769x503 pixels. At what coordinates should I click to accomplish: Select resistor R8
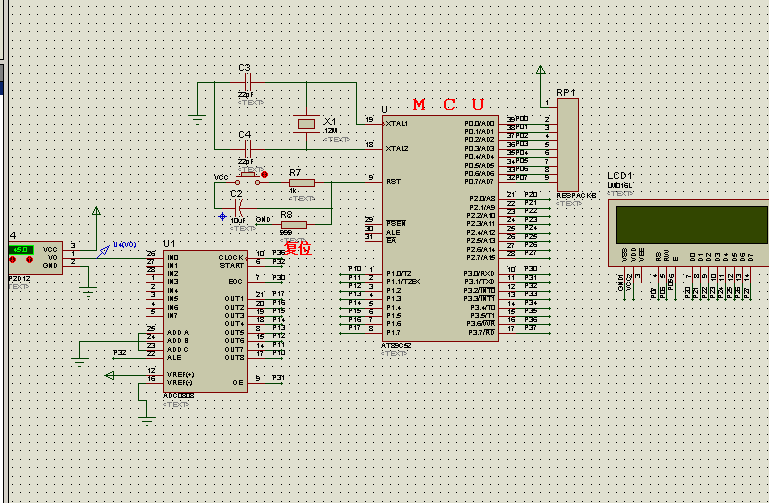pos(294,225)
